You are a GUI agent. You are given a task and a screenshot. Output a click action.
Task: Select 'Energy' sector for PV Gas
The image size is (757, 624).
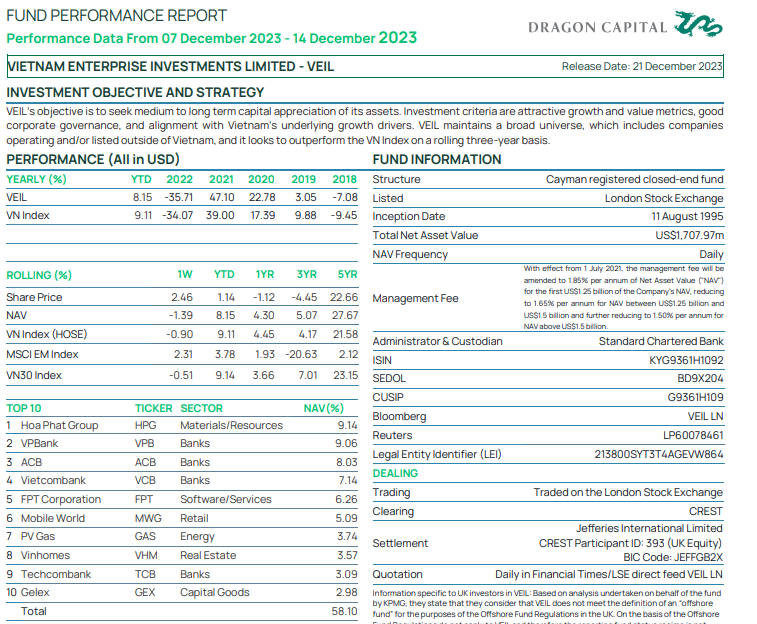click(x=197, y=537)
